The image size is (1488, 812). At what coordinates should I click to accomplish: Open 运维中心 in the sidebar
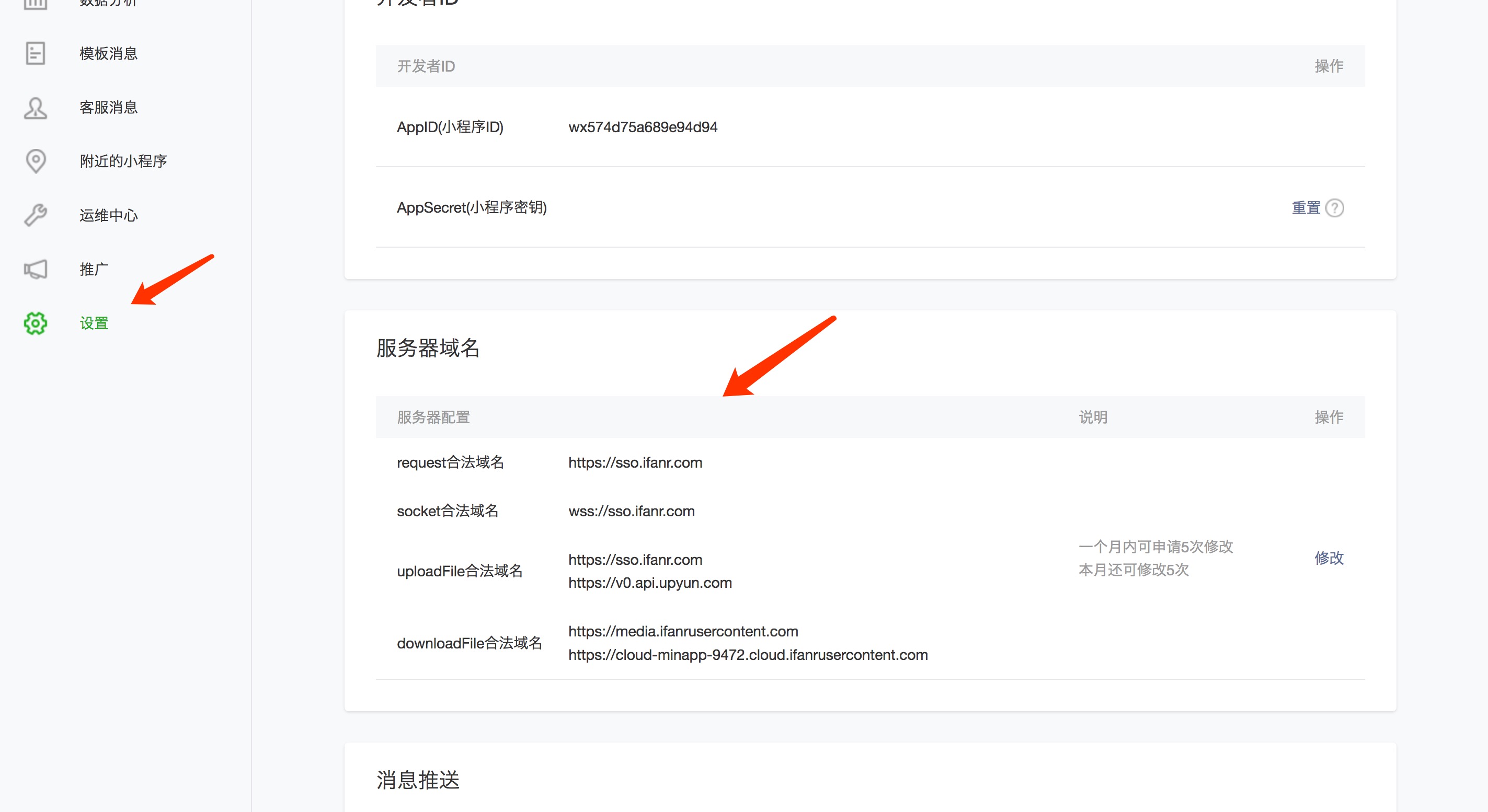[x=109, y=215]
